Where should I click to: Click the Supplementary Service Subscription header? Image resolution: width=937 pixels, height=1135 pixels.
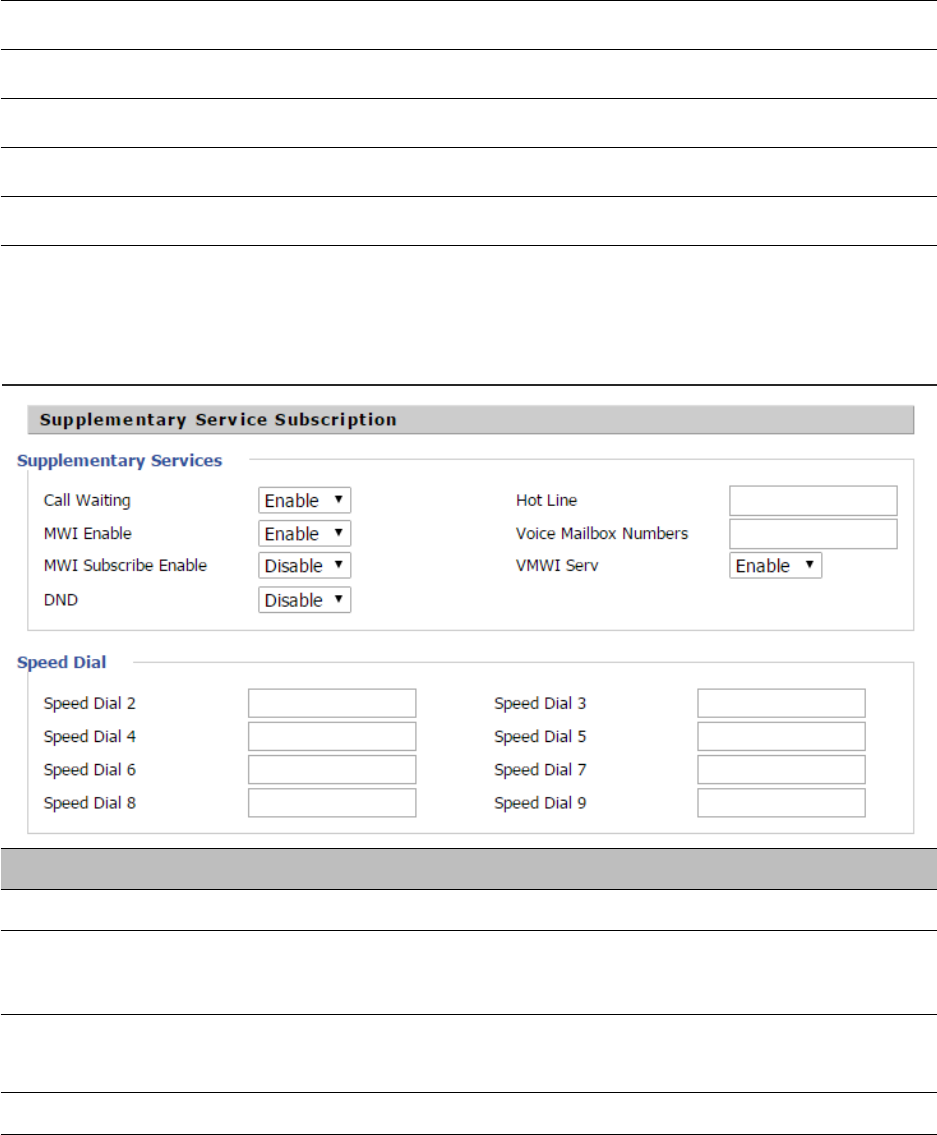pyautogui.click(x=218, y=420)
